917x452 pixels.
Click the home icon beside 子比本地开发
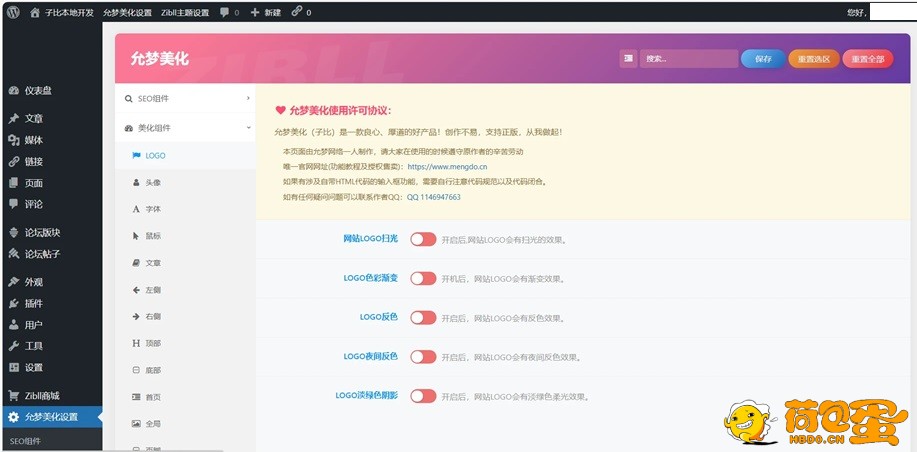tap(35, 12)
